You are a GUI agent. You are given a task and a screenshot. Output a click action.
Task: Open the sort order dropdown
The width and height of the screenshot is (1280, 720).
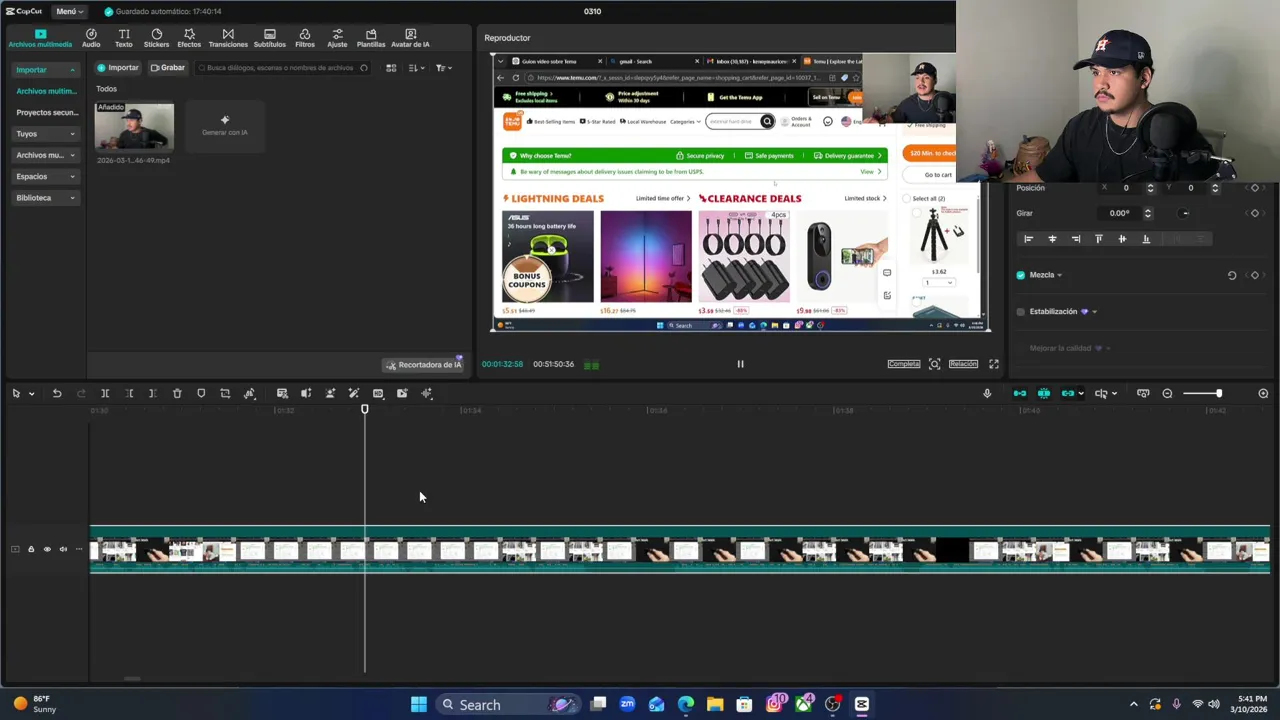[x=417, y=68]
